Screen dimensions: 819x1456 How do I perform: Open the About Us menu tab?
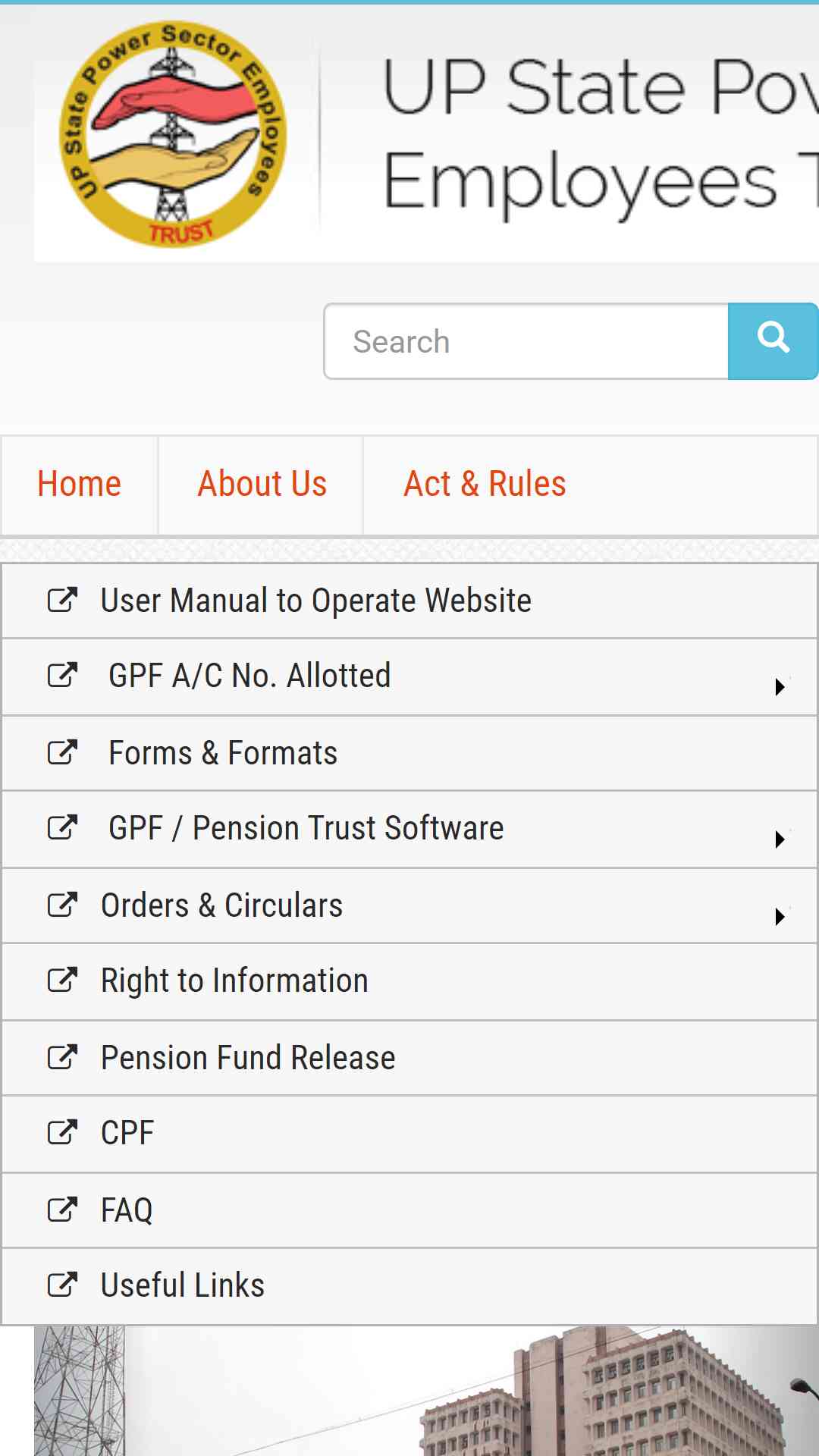tap(261, 485)
